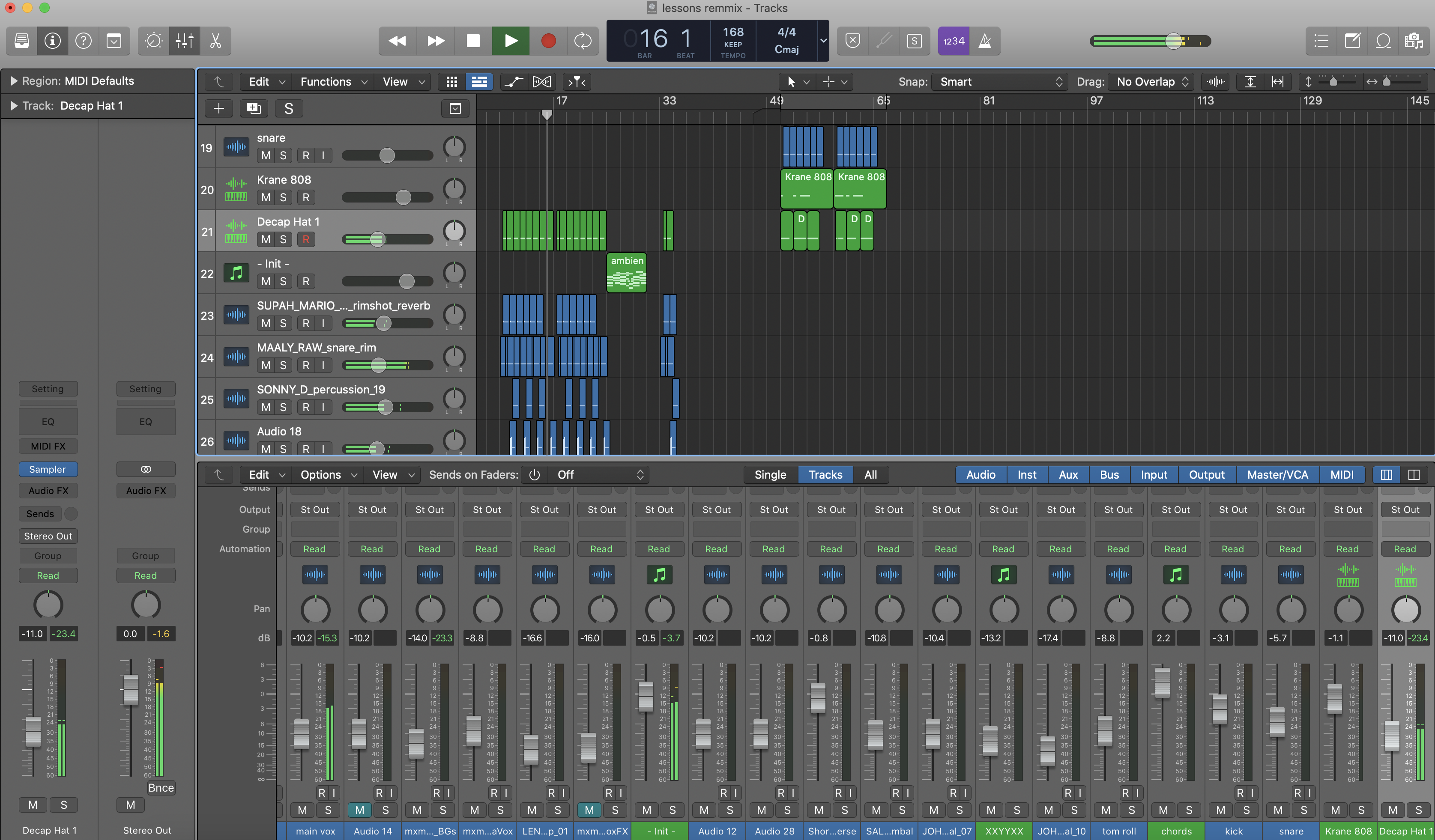The width and height of the screenshot is (1435, 840).
Task: Select the ambien region on Init track
Action: [626, 273]
